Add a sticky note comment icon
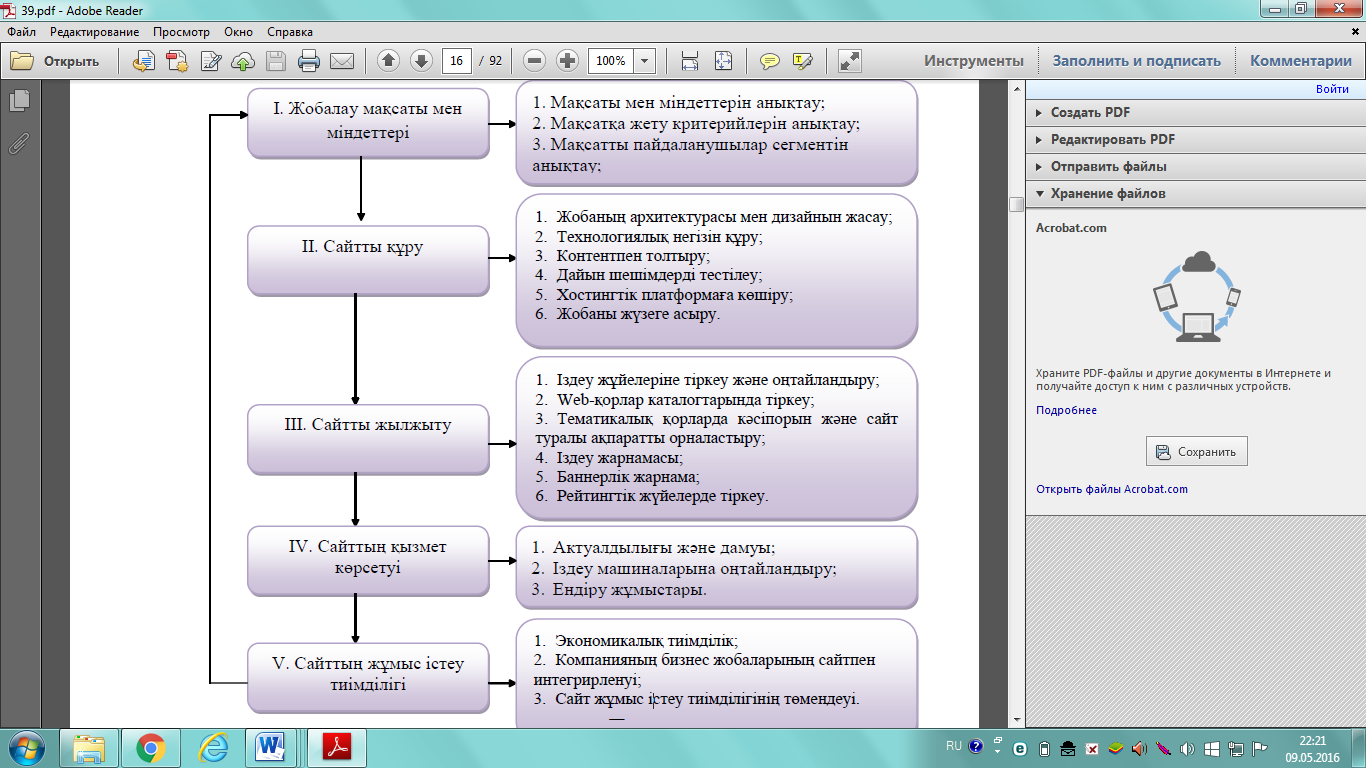The image size is (1366, 768). click(x=769, y=61)
